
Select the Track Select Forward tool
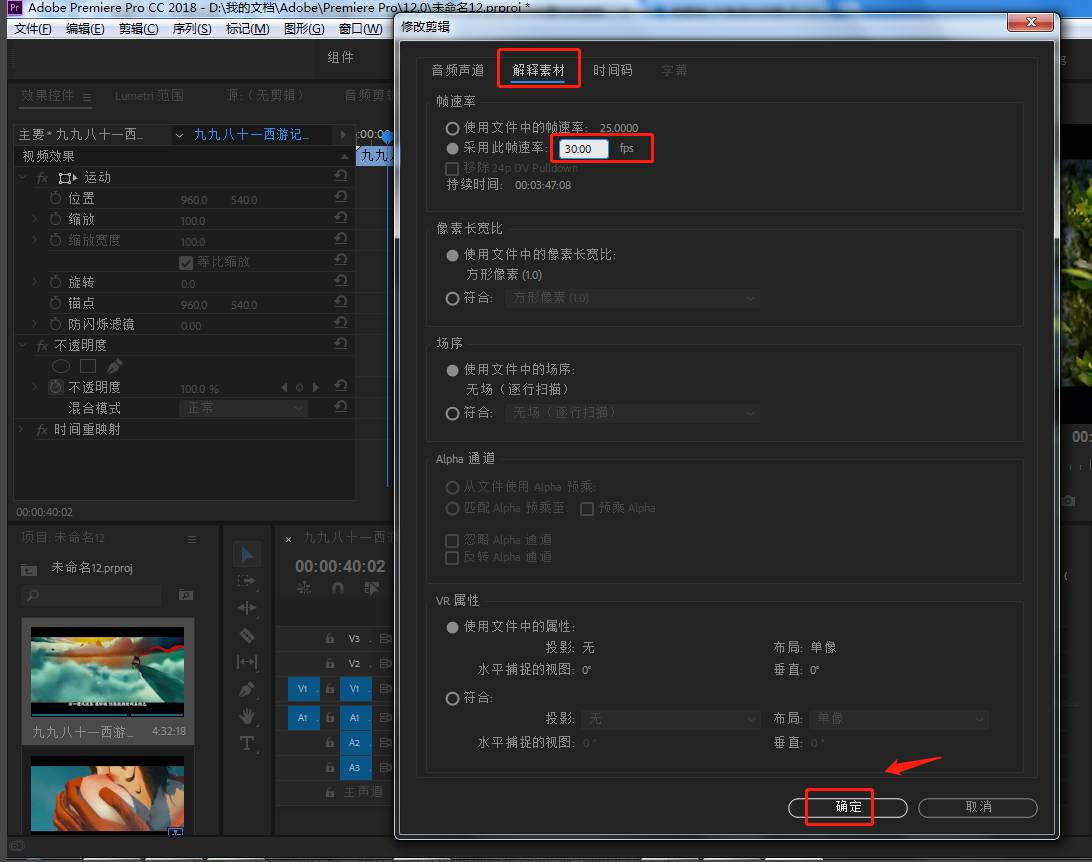pyautogui.click(x=247, y=580)
